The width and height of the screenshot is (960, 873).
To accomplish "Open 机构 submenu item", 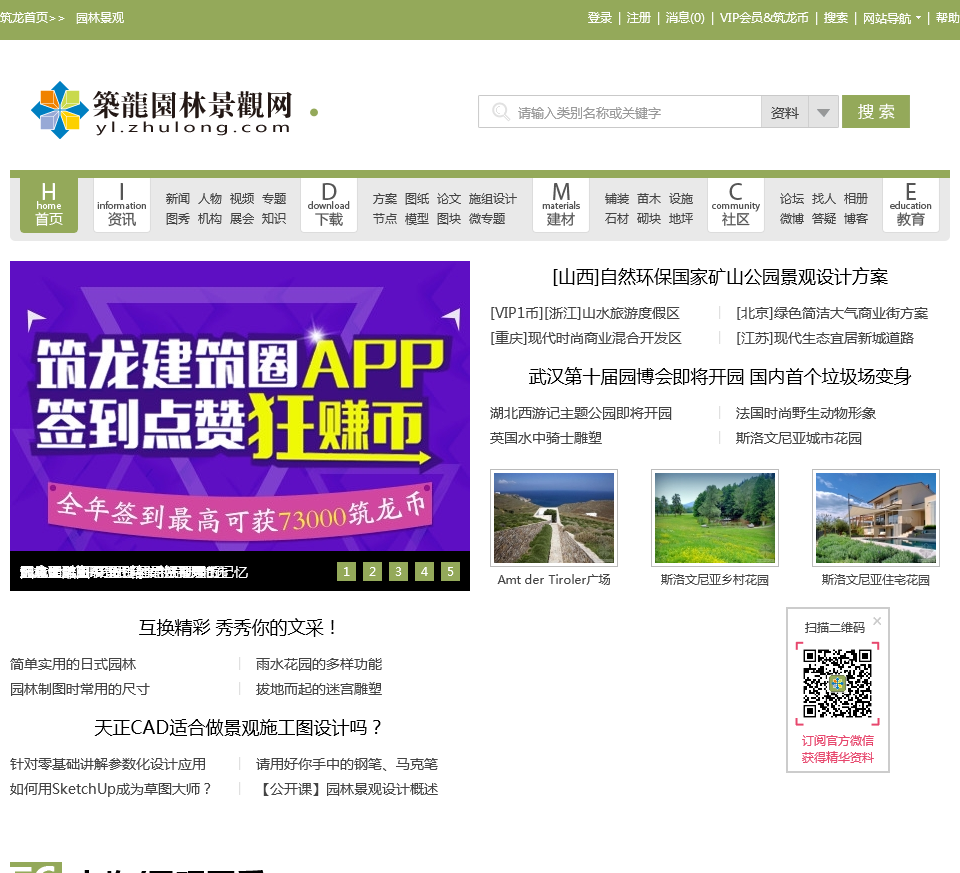I will coord(209,219).
